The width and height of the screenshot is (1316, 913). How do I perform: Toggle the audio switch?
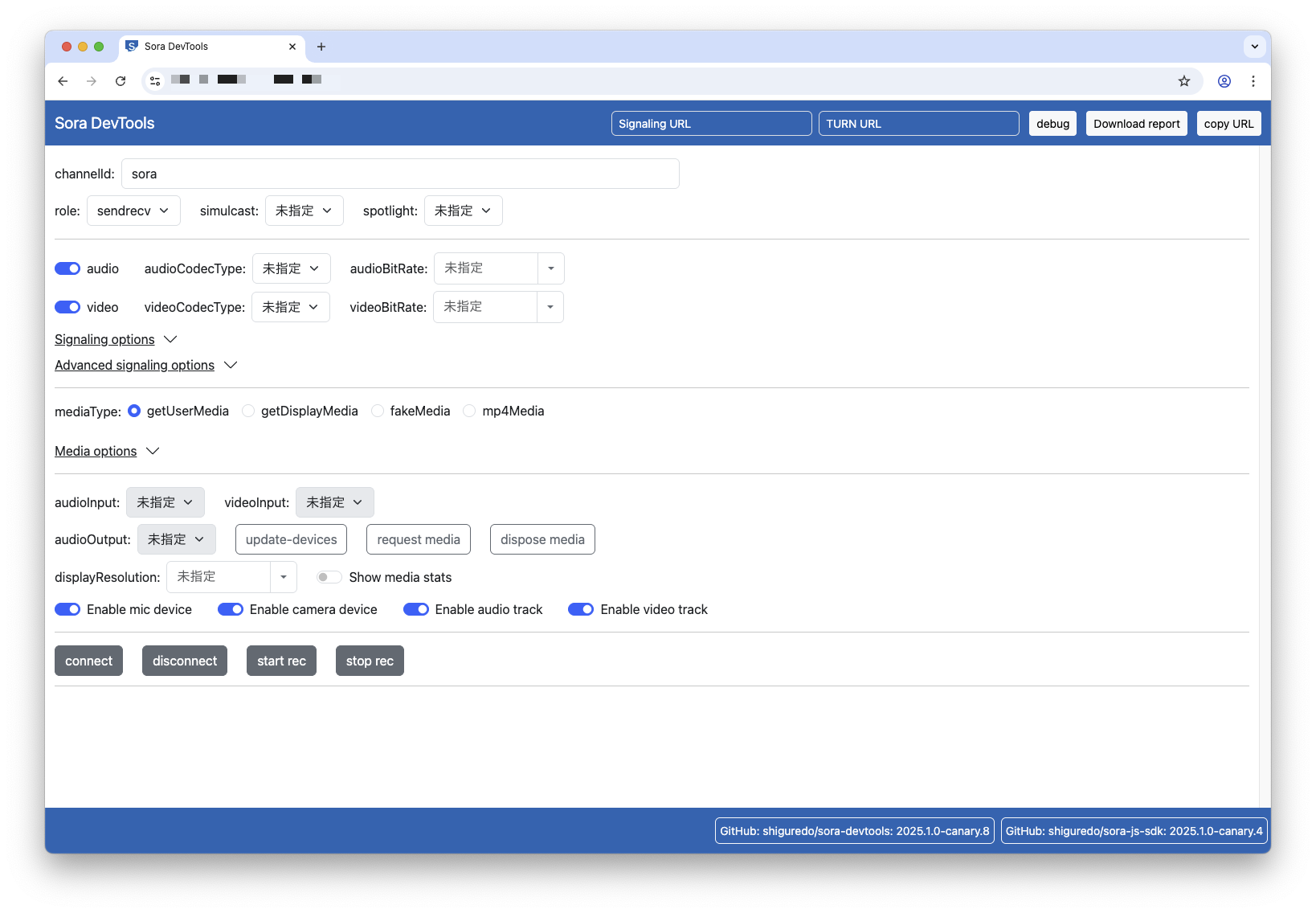coord(67,268)
